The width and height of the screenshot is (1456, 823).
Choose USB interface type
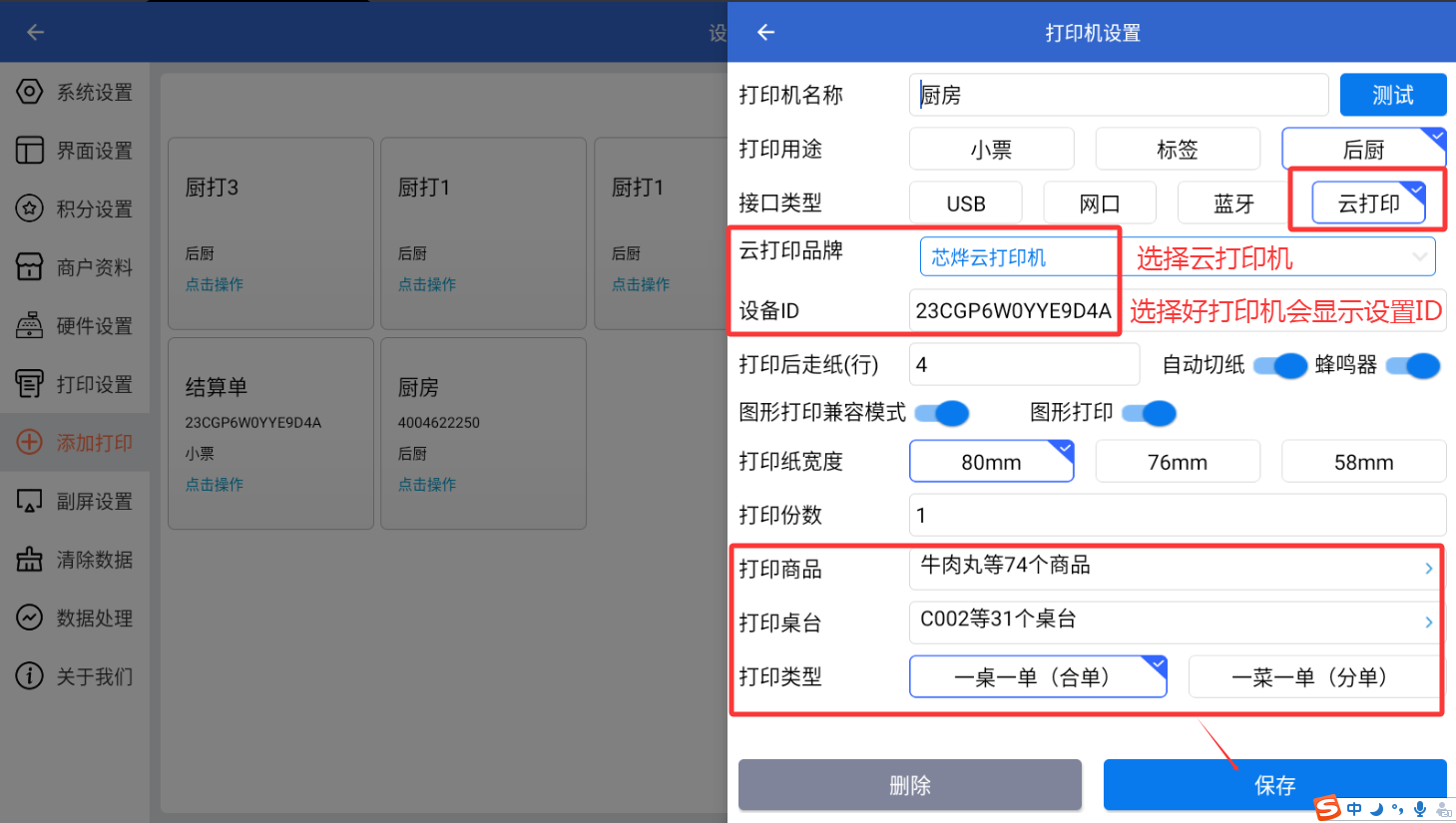[965, 204]
